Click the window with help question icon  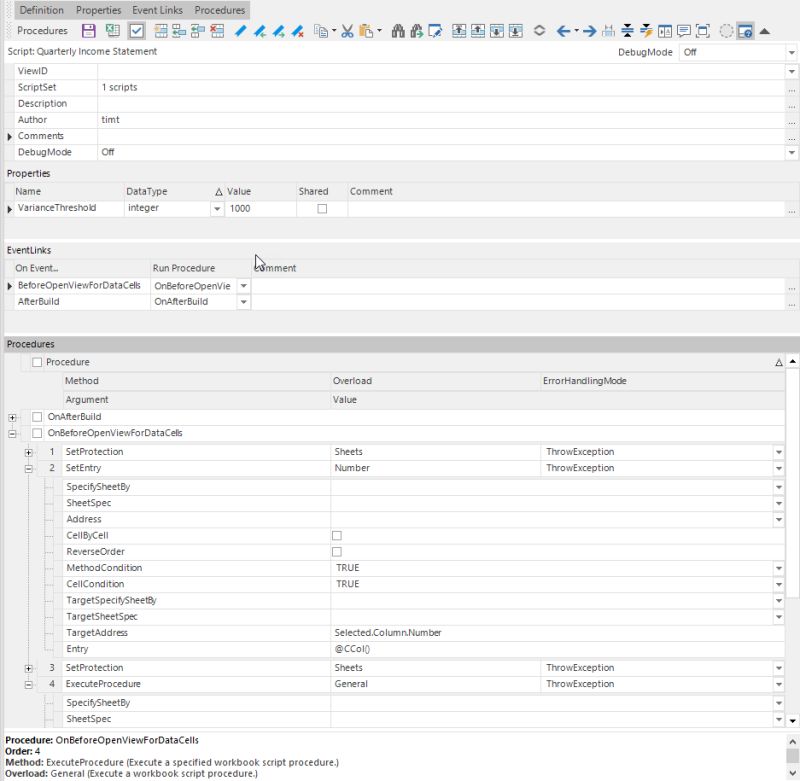click(745, 31)
